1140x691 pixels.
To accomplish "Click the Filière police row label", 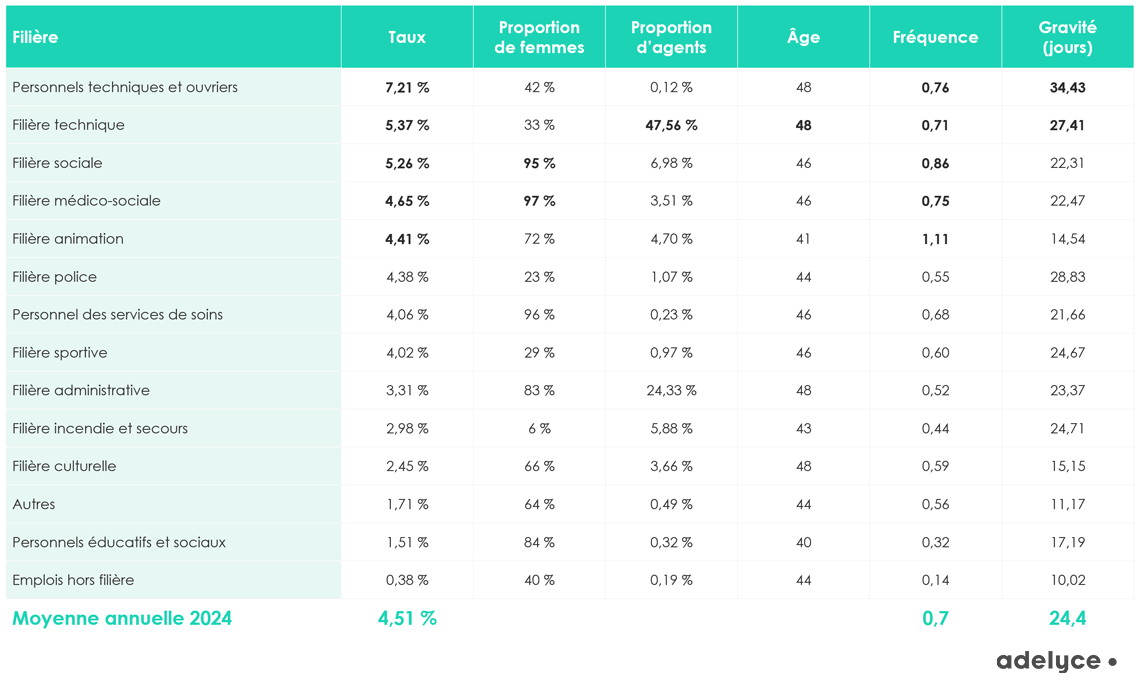I will click(x=54, y=277).
